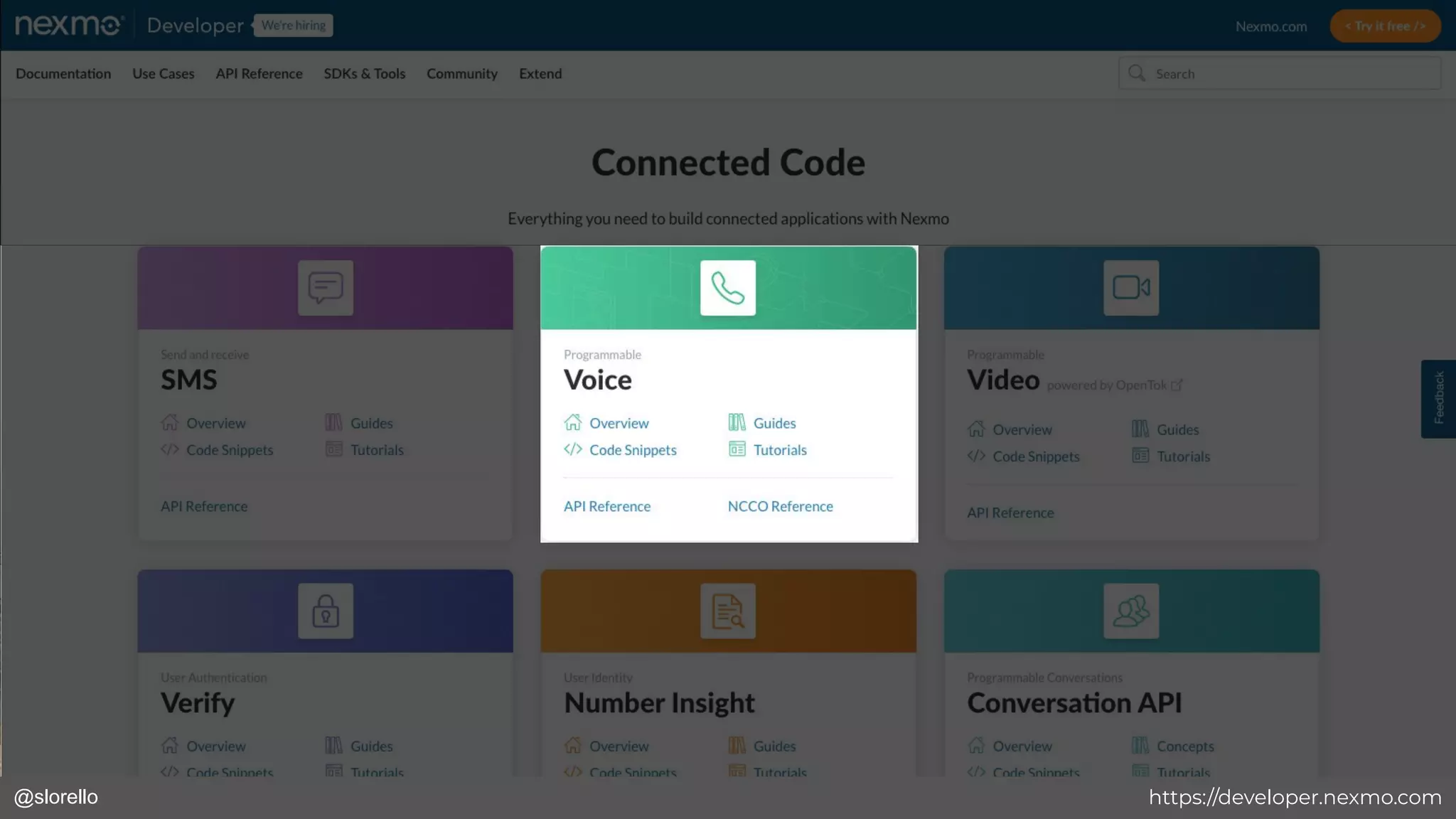Open Voice Tutorials link
Image resolution: width=1456 pixels, height=819 pixels.
point(780,450)
